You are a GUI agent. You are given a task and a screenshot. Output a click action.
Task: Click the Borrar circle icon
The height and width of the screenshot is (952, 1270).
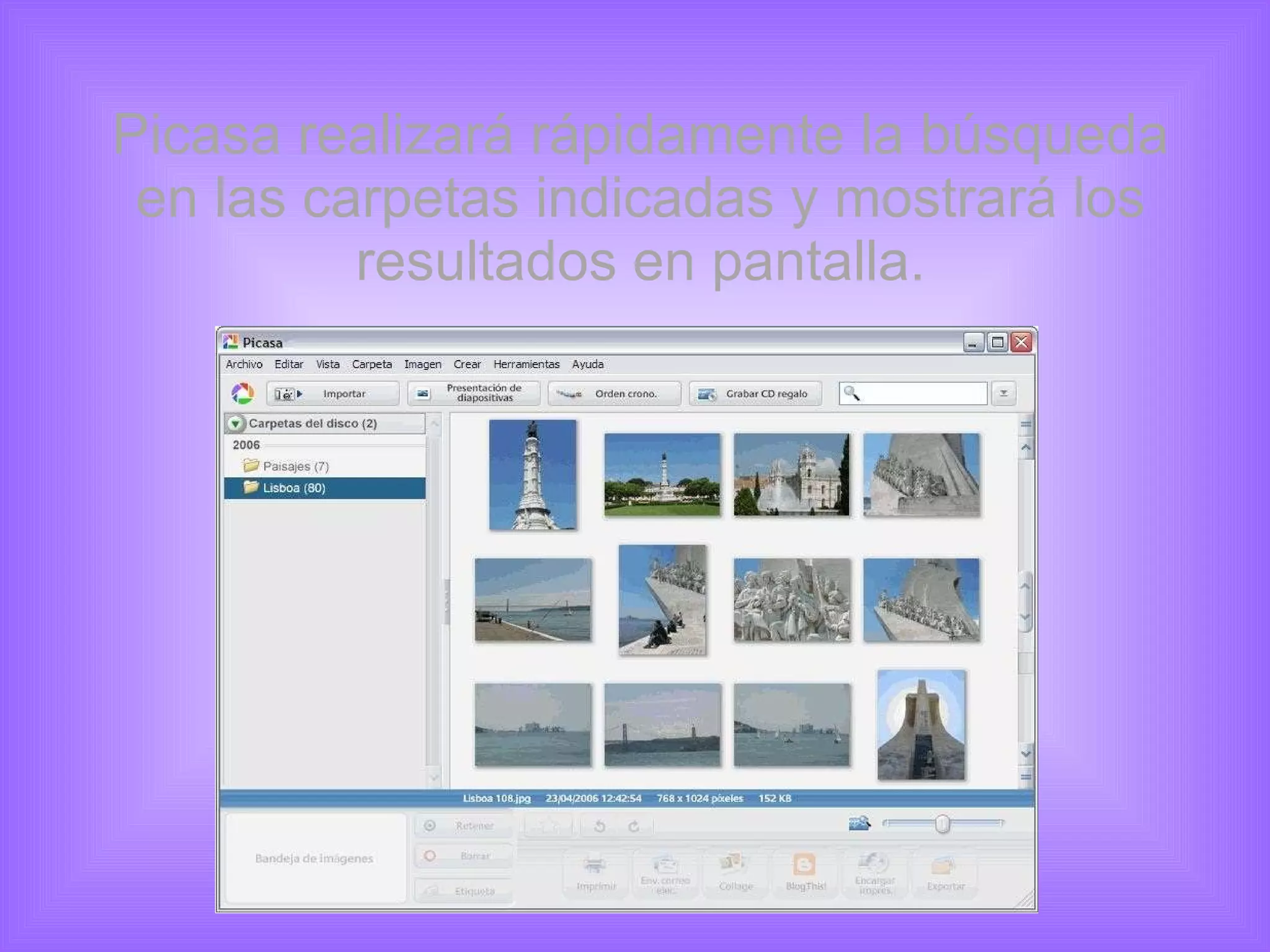[430, 856]
